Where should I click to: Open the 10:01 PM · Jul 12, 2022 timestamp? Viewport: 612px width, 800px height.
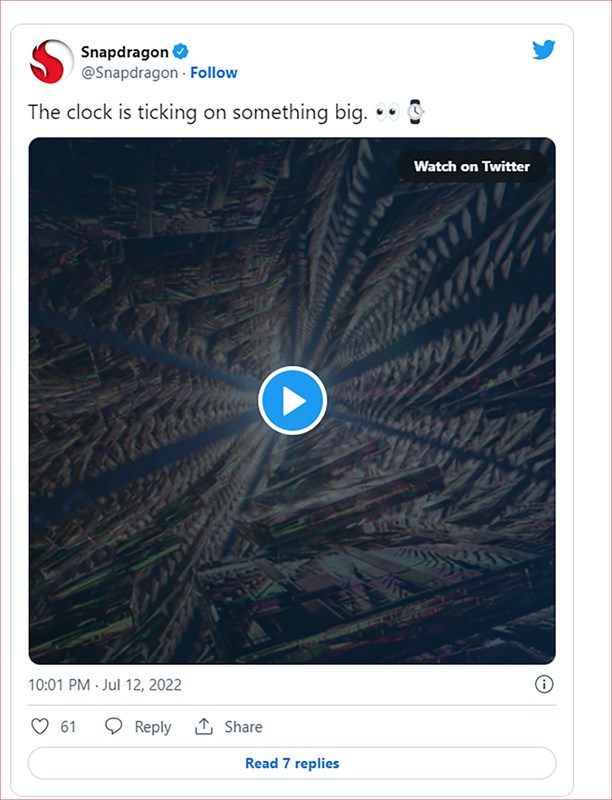[x=105, y=685]
